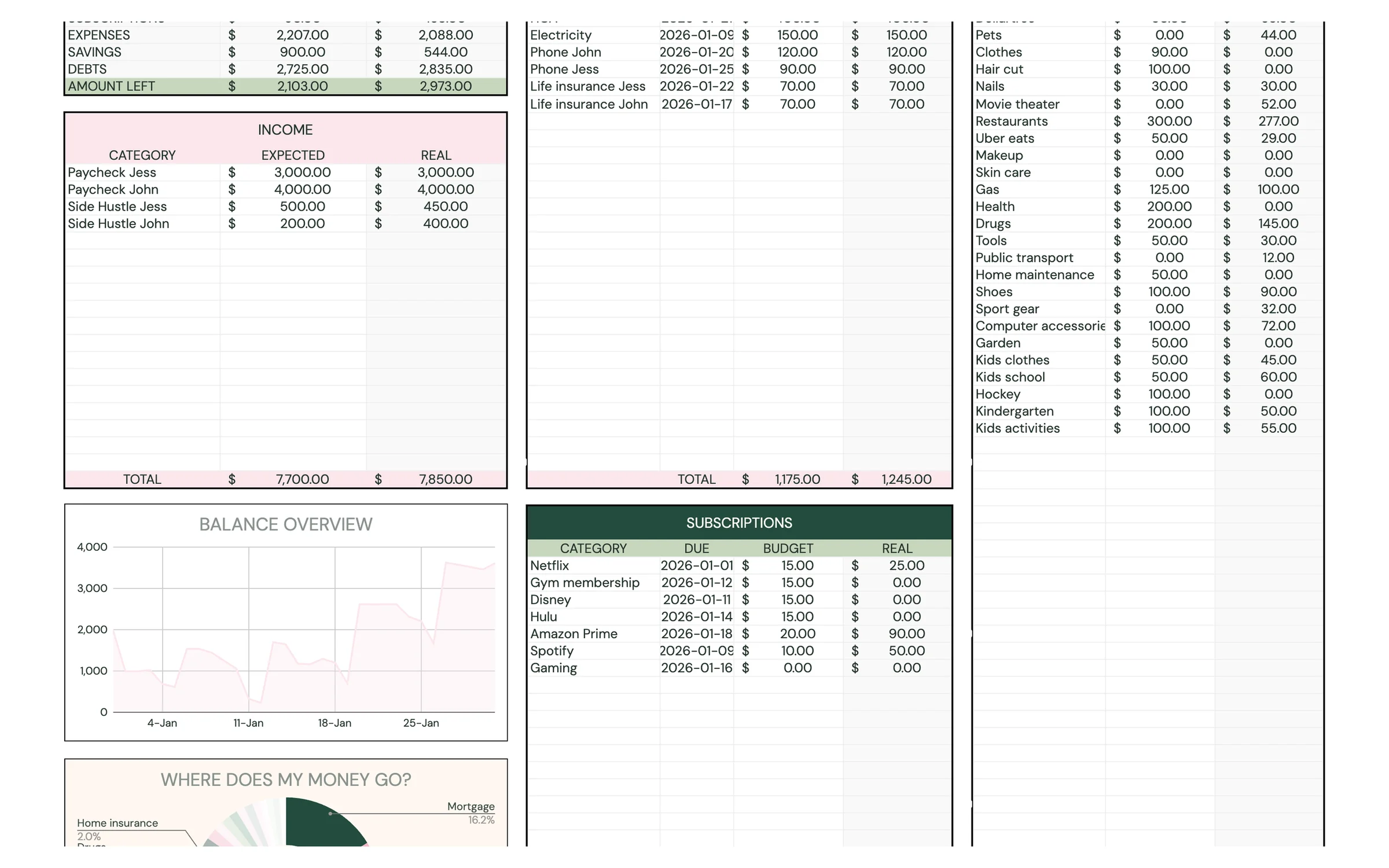1389x868 pixels.
Task: Select the bills total value 1,245.00
Action: tap(906, 479)
